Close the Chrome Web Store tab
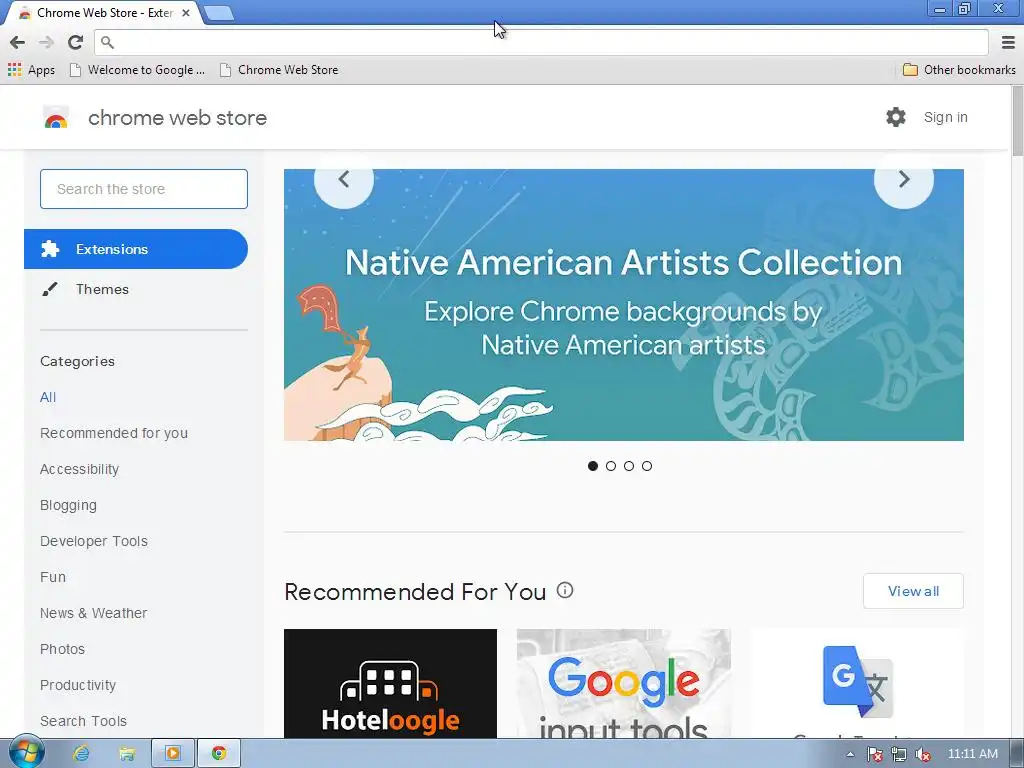 pos(185,12)
